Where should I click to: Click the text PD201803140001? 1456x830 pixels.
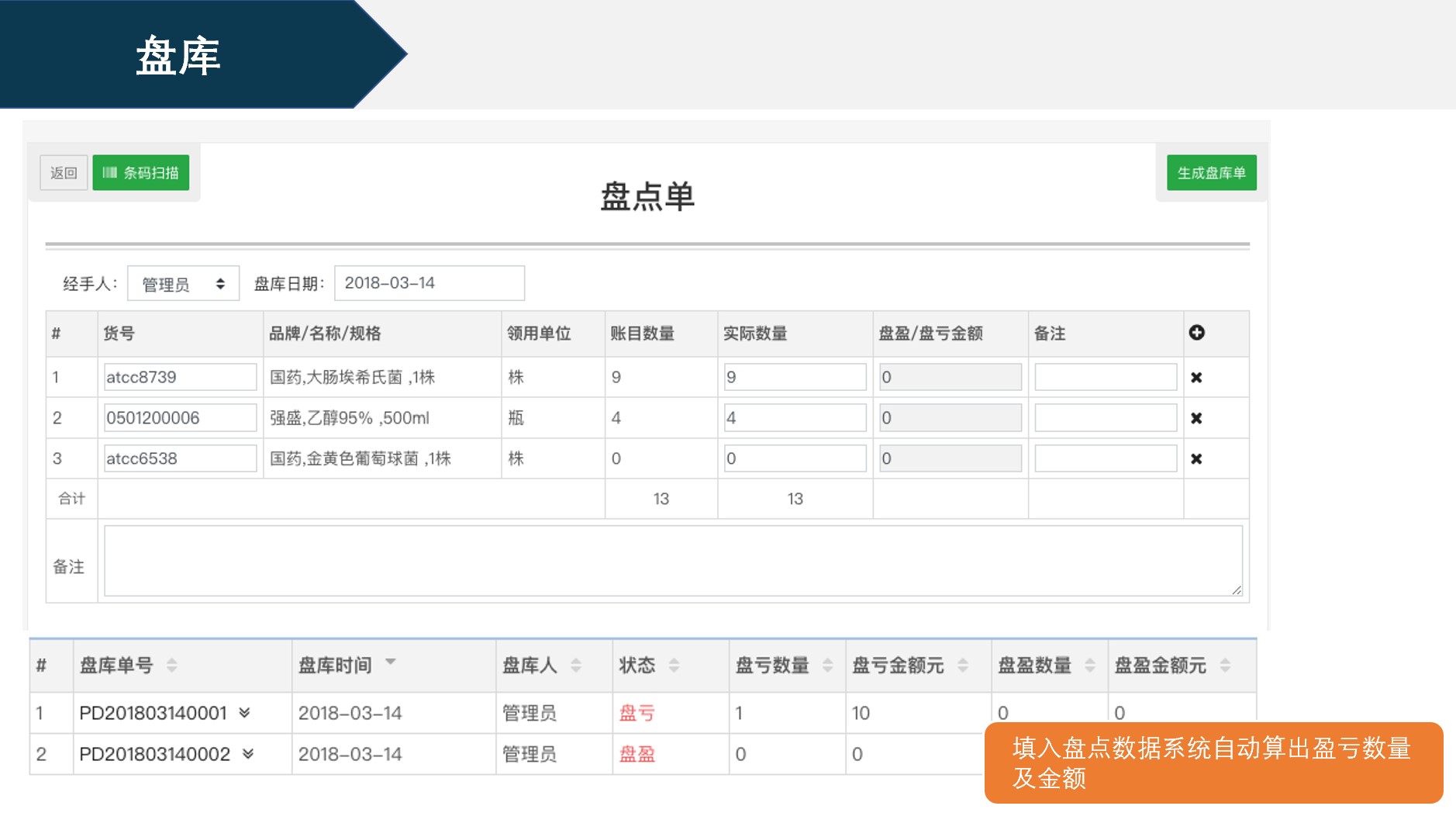tap(153, 712)
